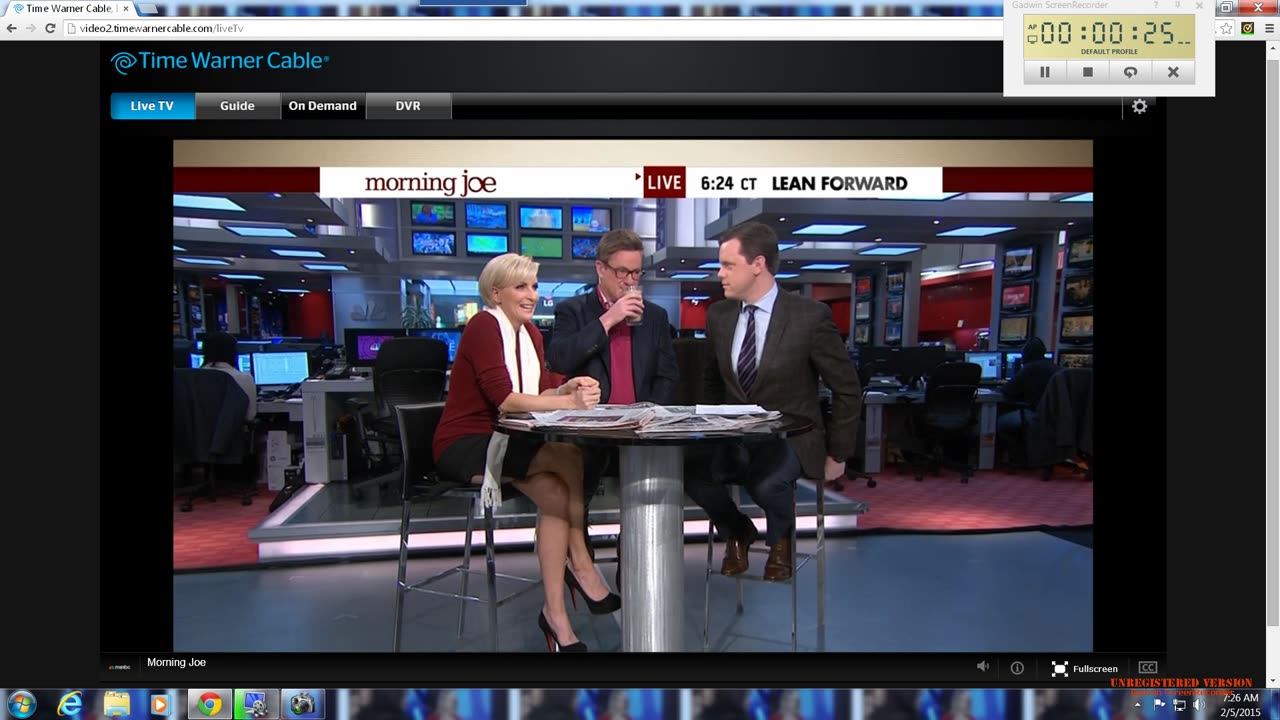Launch Internet Explorer from taskbar
Viewport: 1280px width, 720px height.
(69, 704)
